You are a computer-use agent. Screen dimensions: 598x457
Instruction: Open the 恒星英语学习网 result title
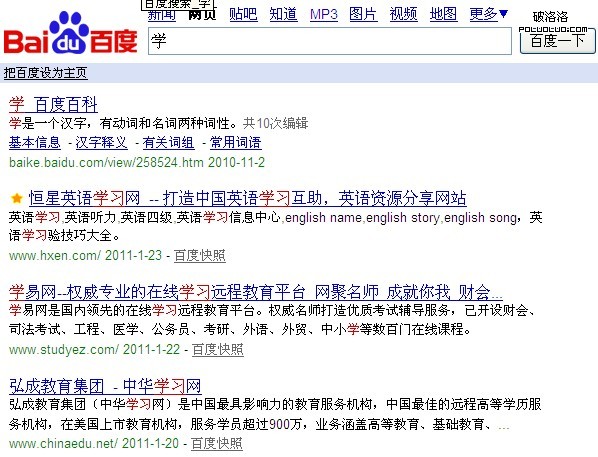pyautogui.click(x=248, y=198)
